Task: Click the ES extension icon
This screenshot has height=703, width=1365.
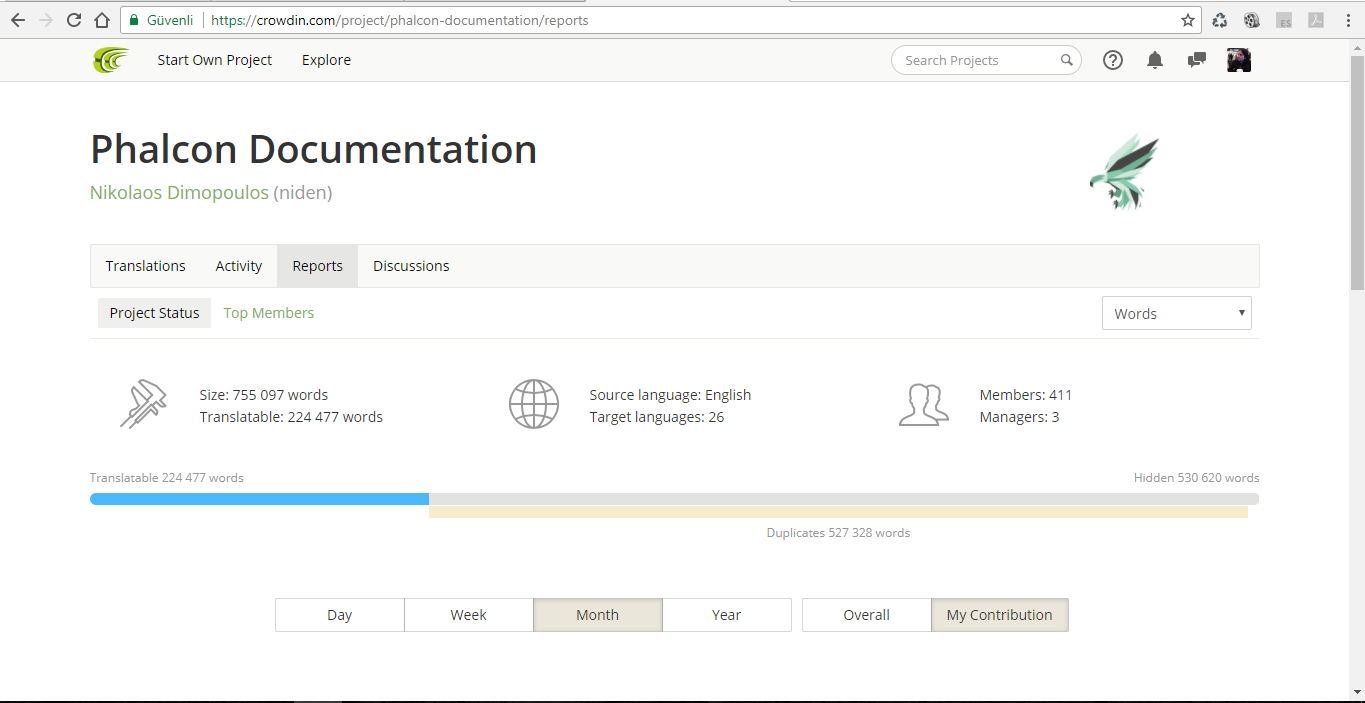Action: [1285, 20]
